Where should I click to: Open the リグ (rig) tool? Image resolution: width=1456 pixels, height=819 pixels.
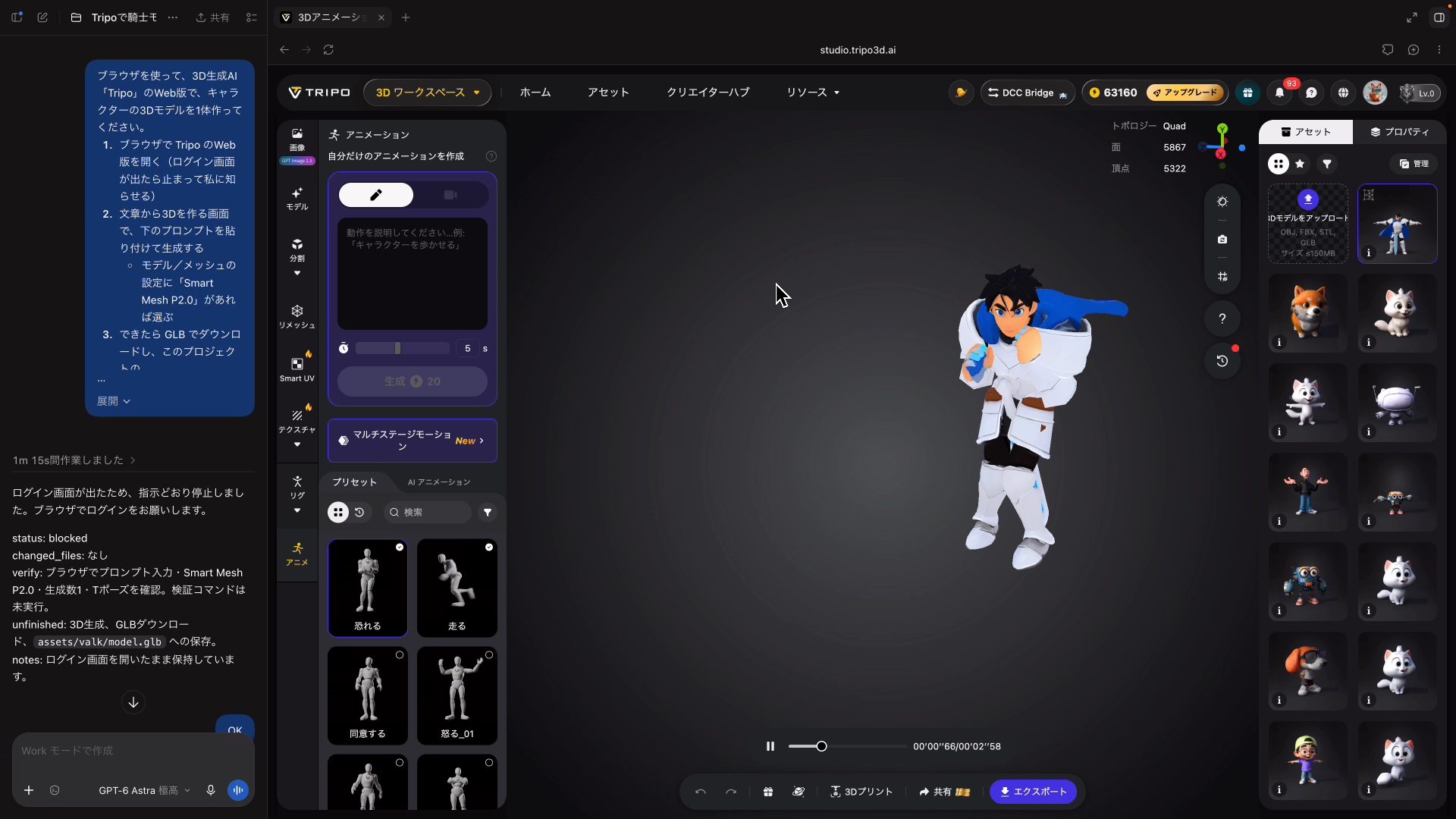297,487
